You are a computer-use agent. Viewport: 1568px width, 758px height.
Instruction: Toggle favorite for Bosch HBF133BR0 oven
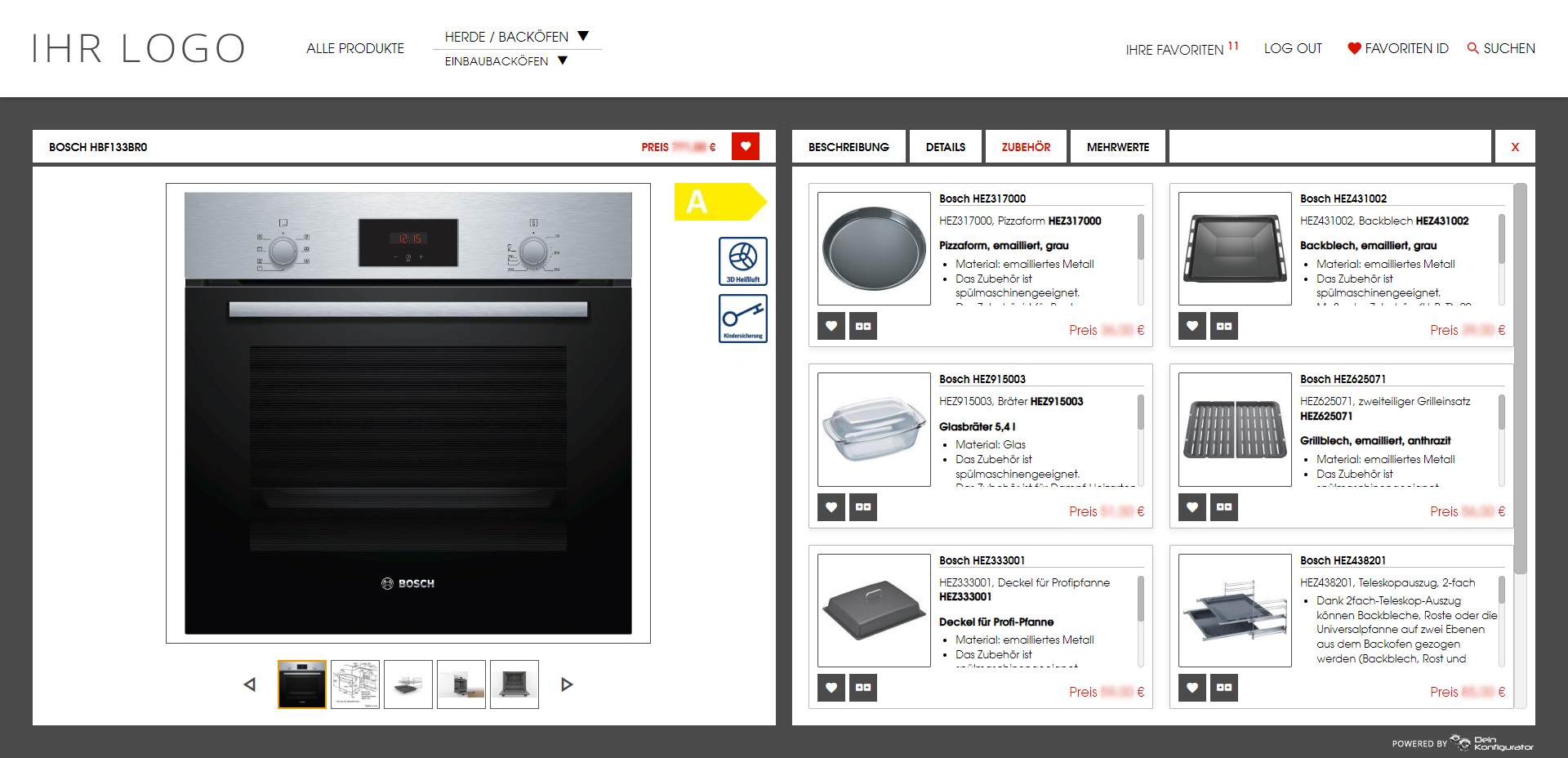pos(745,146)
